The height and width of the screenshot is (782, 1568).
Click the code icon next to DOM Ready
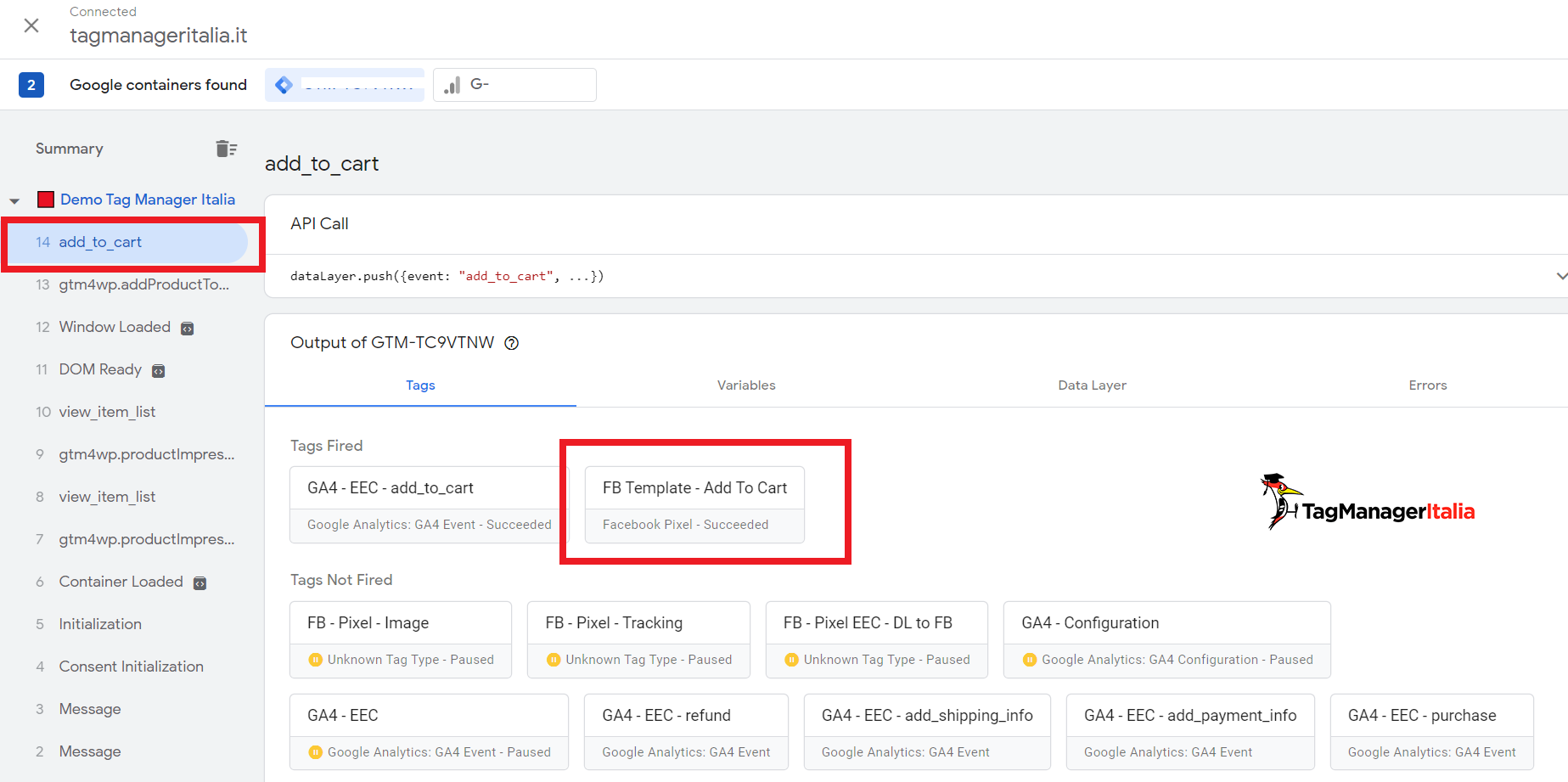click(158, 371)
